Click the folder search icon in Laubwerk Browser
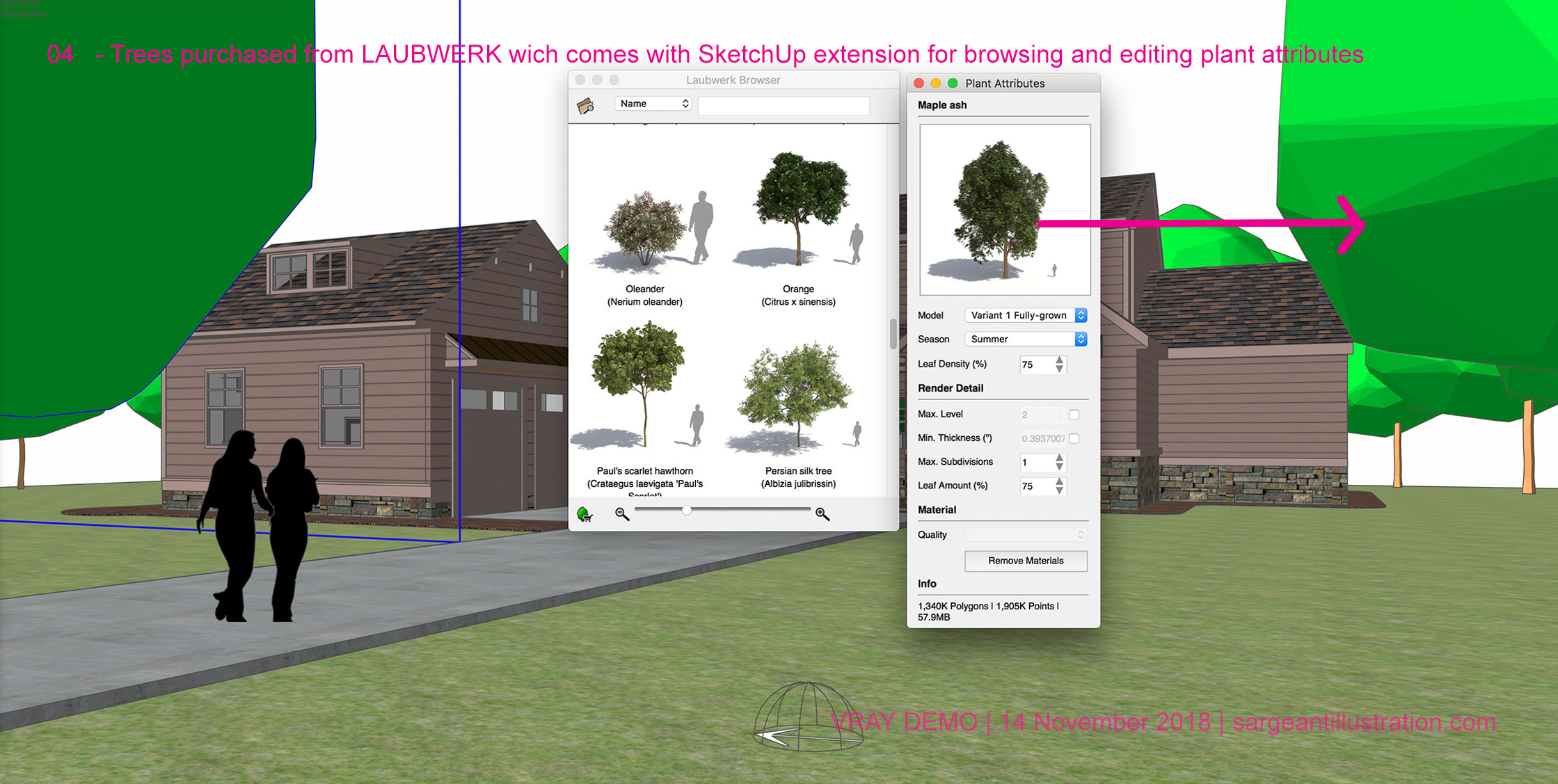The image size is (1558, 784). [x=585, y=106]
